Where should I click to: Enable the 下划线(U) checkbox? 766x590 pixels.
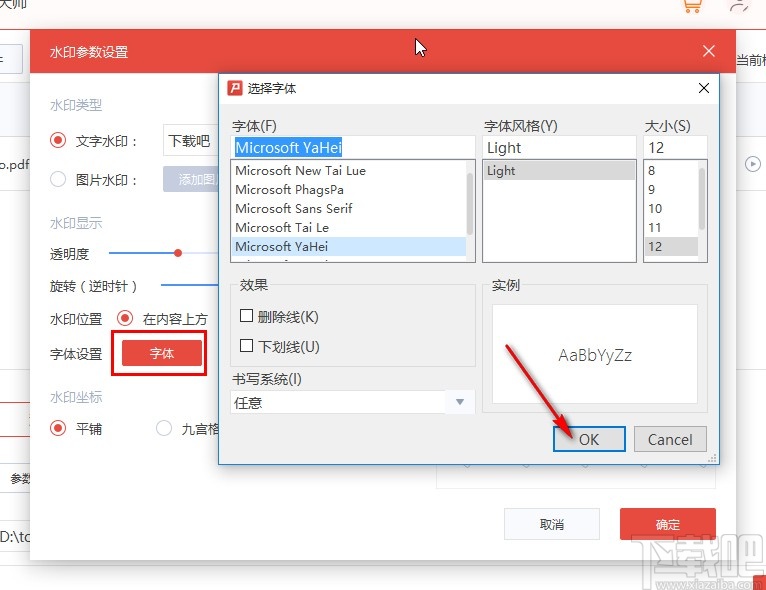click(246, 346)
